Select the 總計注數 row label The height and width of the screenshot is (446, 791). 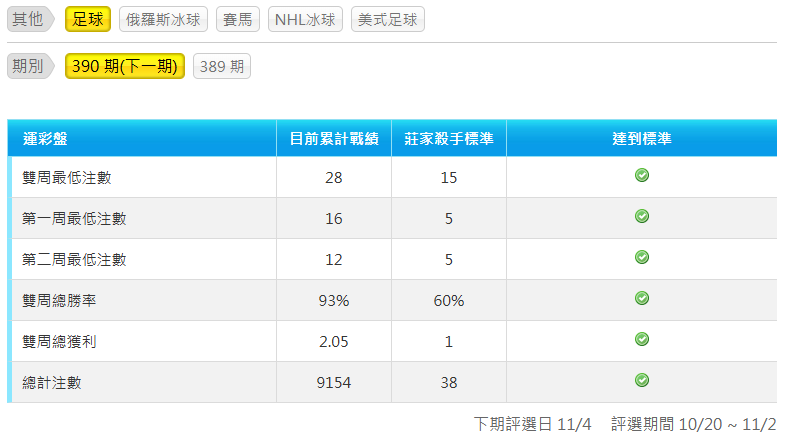51,382
